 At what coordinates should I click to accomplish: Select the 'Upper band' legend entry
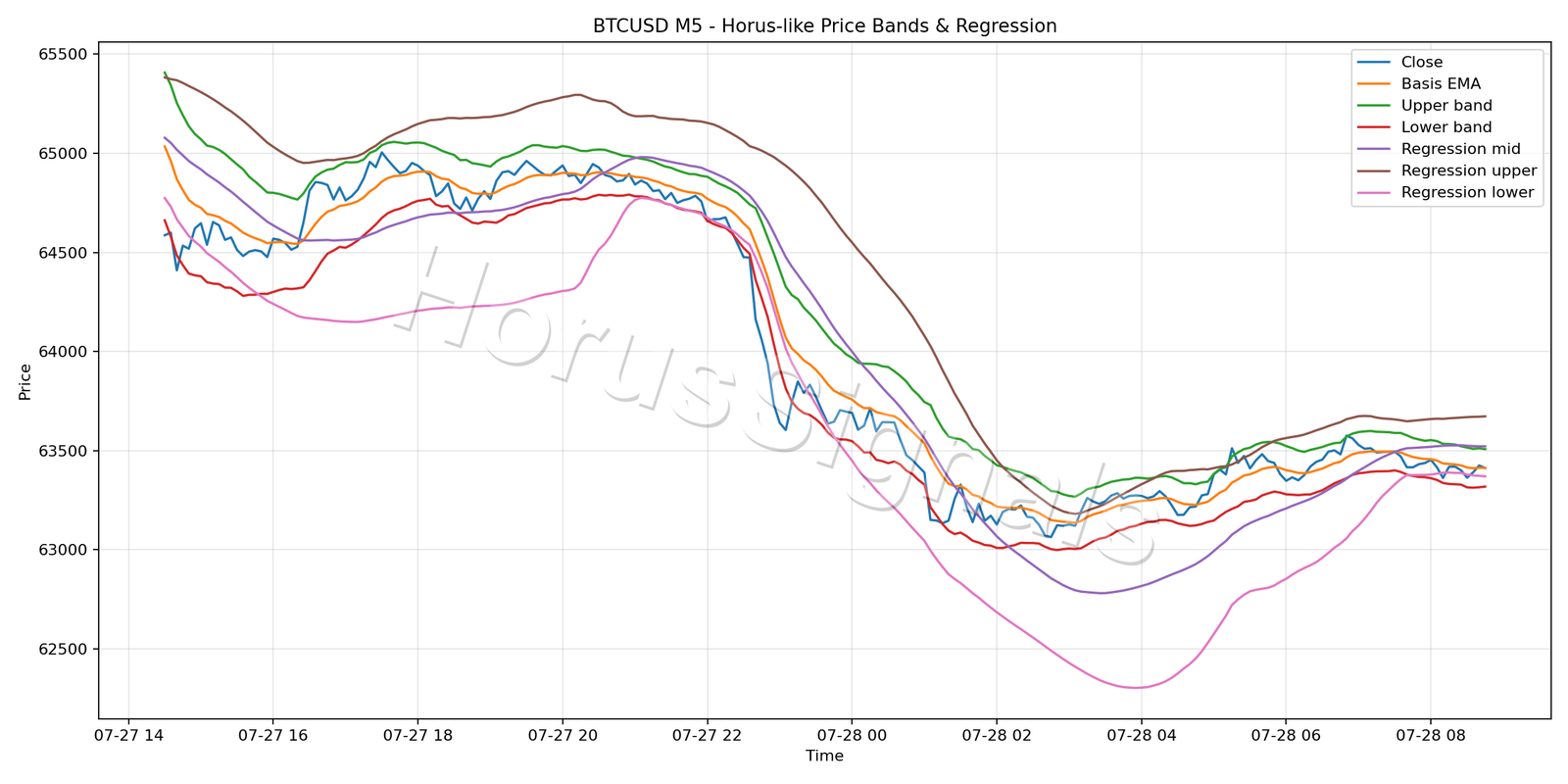(x=1425, y=106)
